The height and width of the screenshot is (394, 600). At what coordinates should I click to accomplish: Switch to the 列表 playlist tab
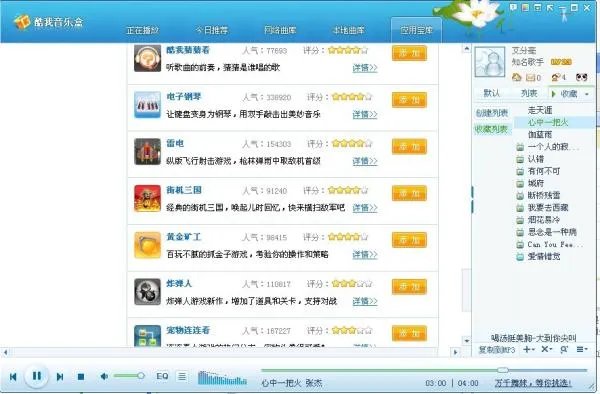529,93
